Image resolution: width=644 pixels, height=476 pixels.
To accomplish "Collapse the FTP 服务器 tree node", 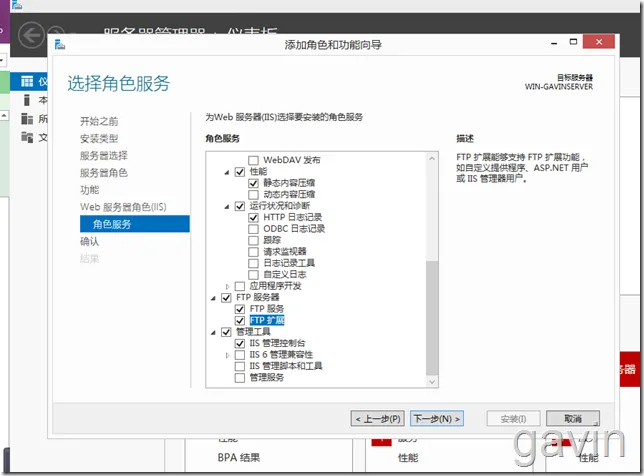I will pyautogui.click(x=213, y=298).
